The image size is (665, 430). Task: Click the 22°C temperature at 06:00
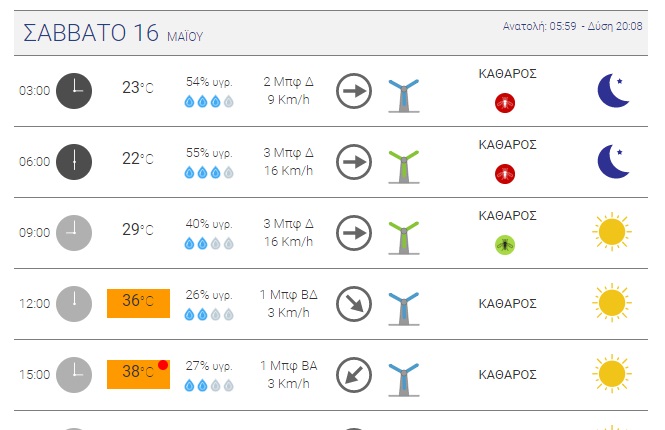point(138,159)
